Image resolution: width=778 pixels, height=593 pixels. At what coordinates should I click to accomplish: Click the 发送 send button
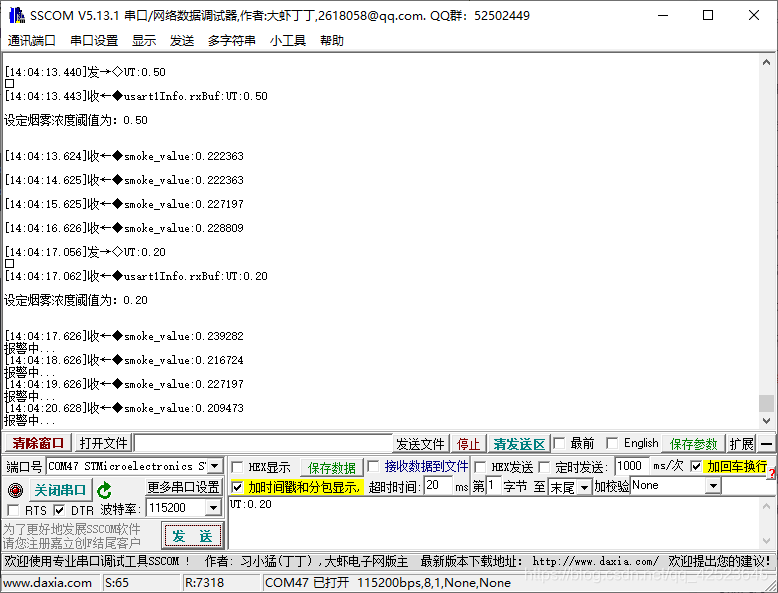click(x=193, y=536)
